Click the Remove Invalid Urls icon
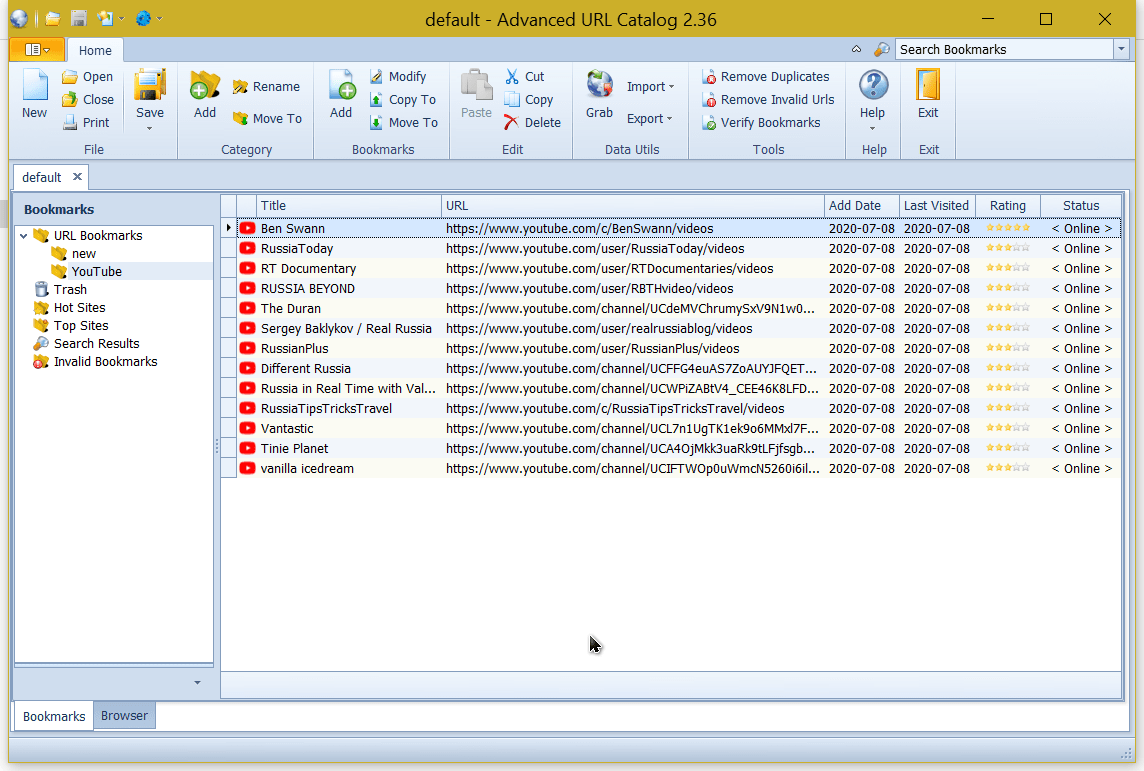The image size is (1144, 771). click(x=711, y=99)
